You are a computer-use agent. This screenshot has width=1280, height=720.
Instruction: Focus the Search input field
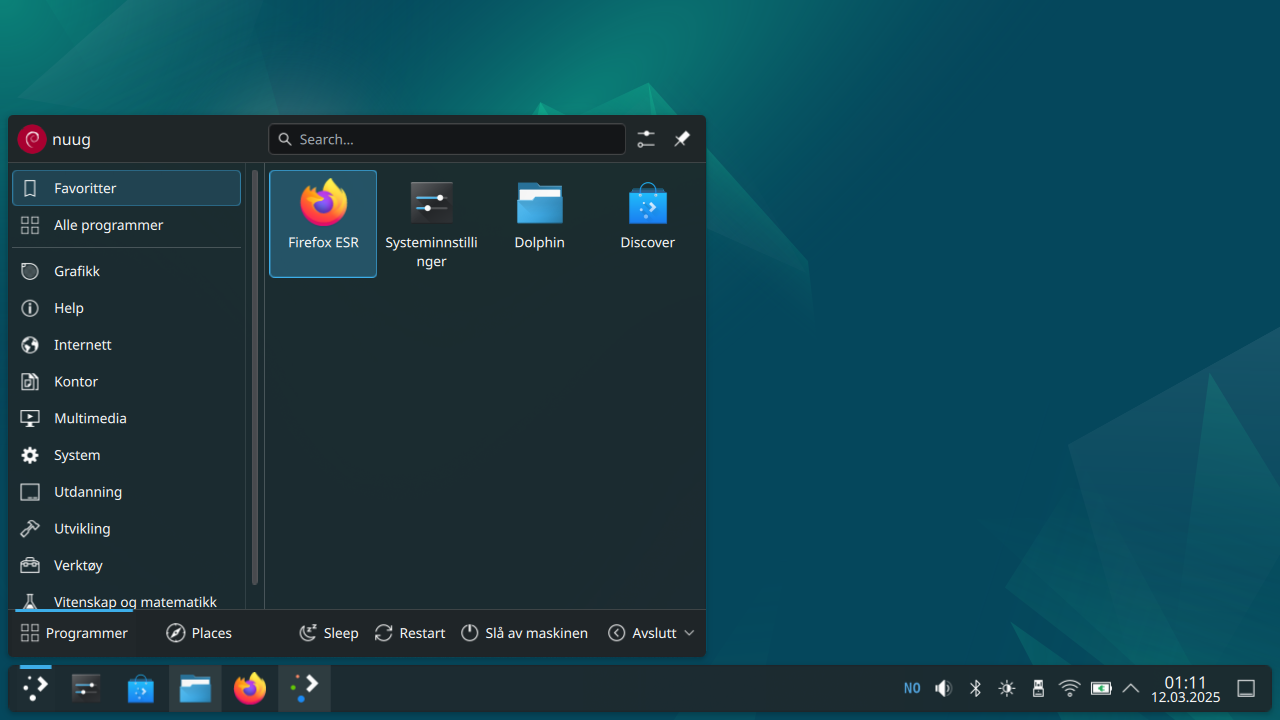point(447,139)
